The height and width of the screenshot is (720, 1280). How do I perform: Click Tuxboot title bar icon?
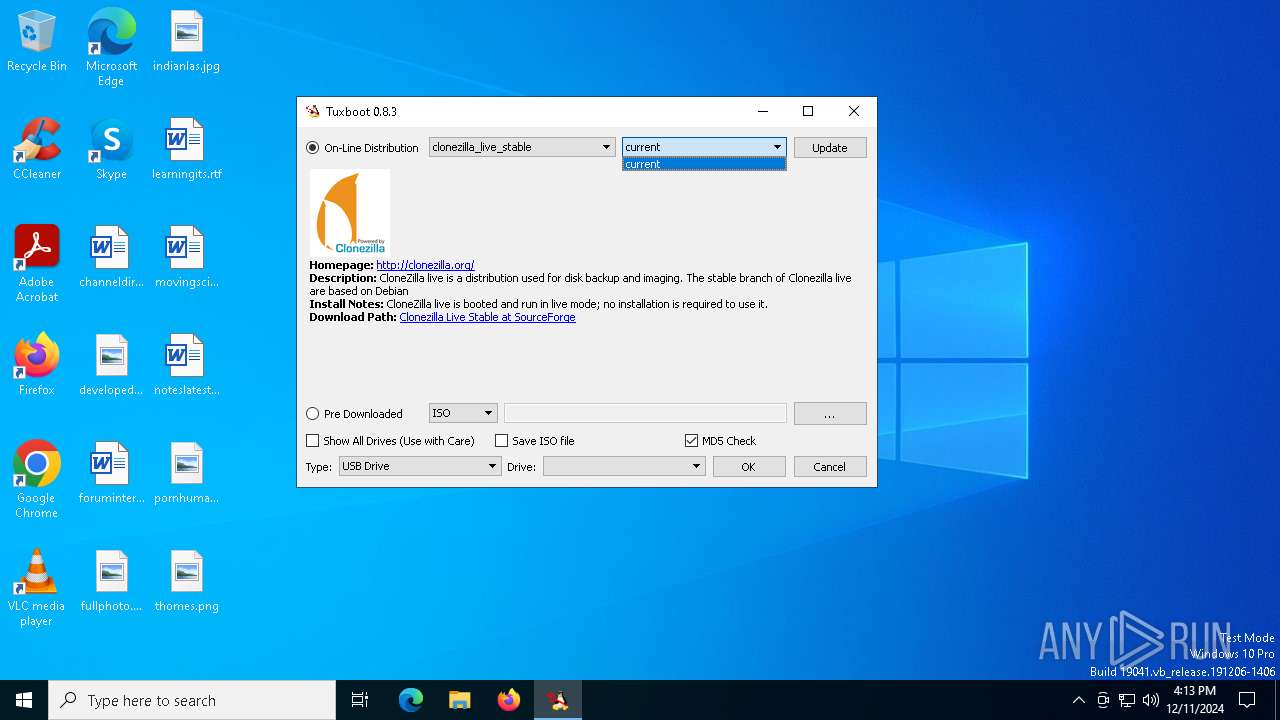313,111
